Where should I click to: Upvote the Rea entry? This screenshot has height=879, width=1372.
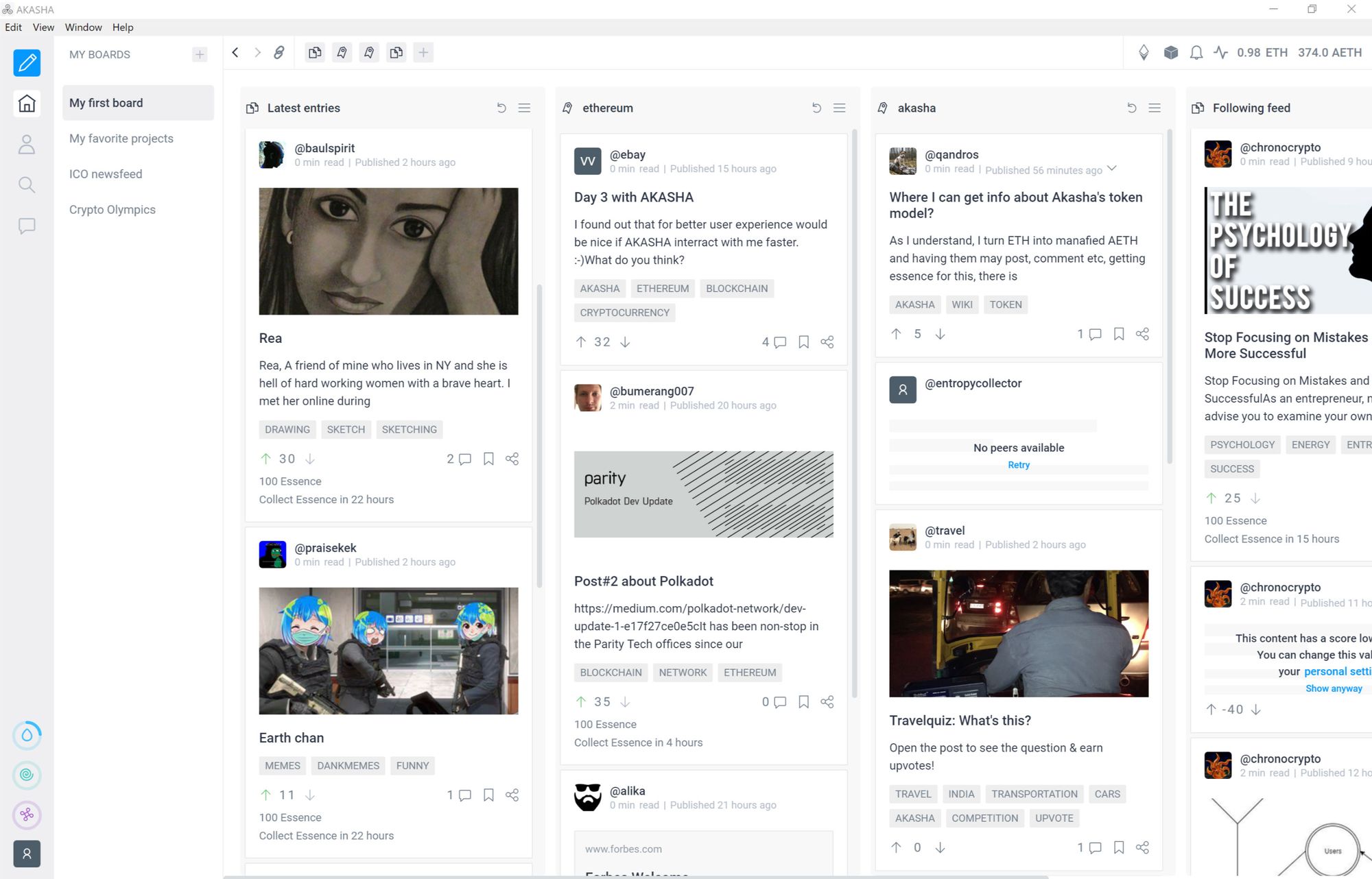click(x=265, y=459)
